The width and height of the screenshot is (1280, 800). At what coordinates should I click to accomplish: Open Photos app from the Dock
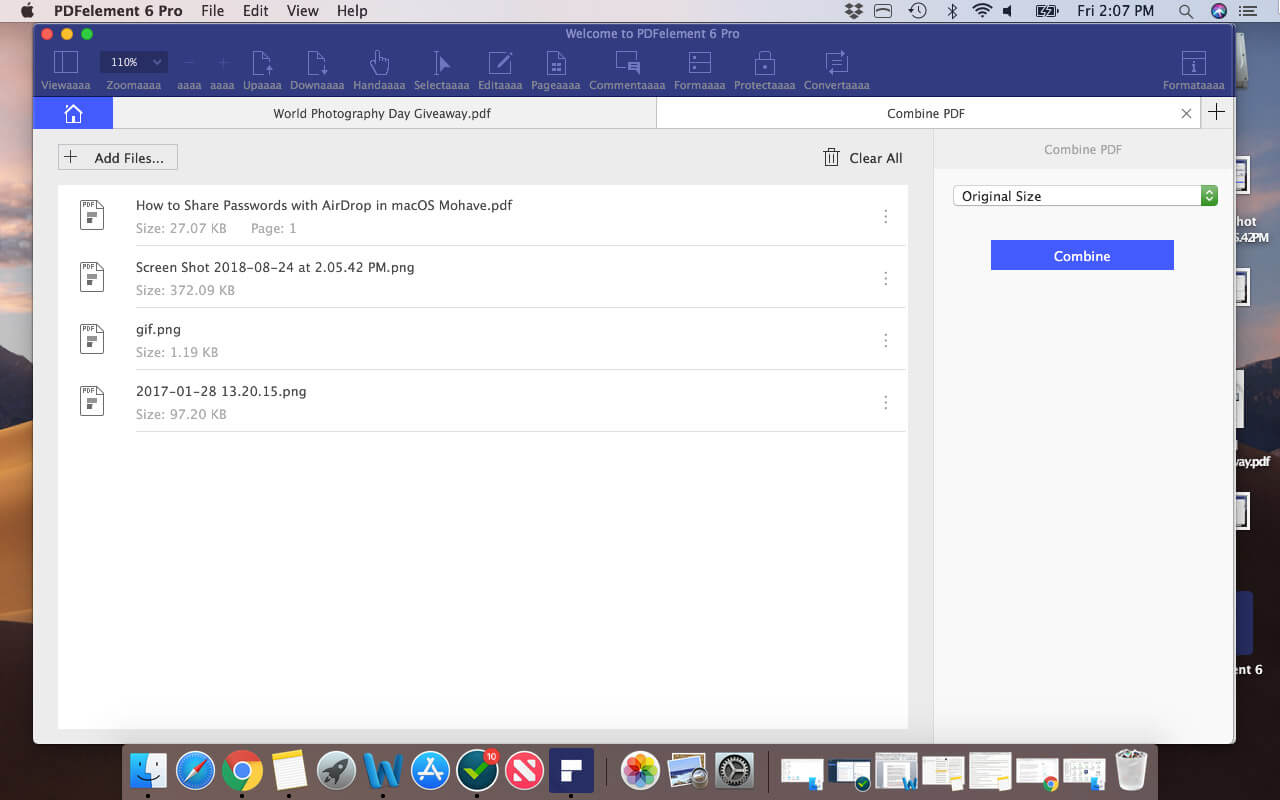tap(640, 771)
